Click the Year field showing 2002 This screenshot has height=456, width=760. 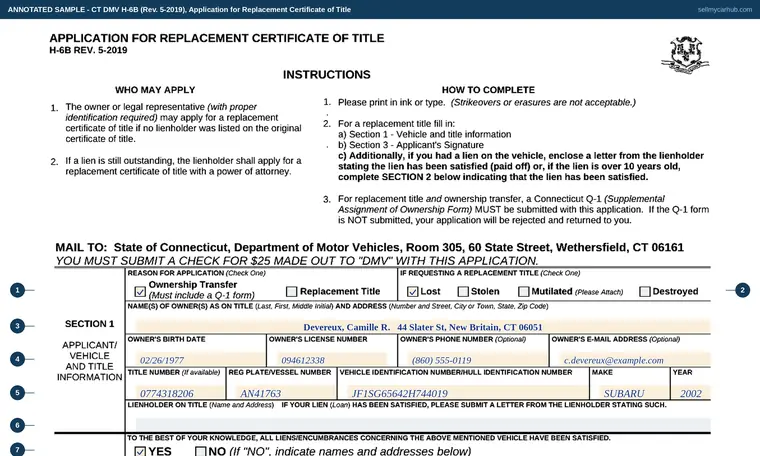point(695,393)
